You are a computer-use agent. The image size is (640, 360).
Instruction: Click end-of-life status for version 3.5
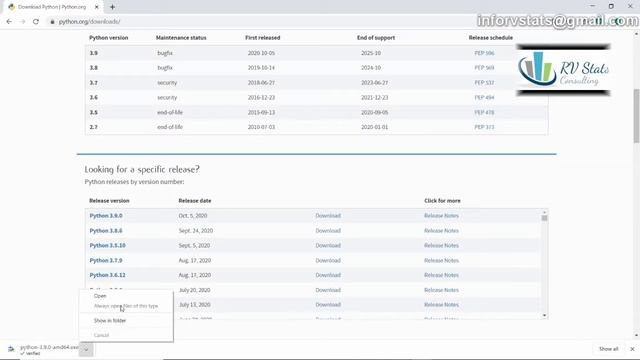point(170,112)
